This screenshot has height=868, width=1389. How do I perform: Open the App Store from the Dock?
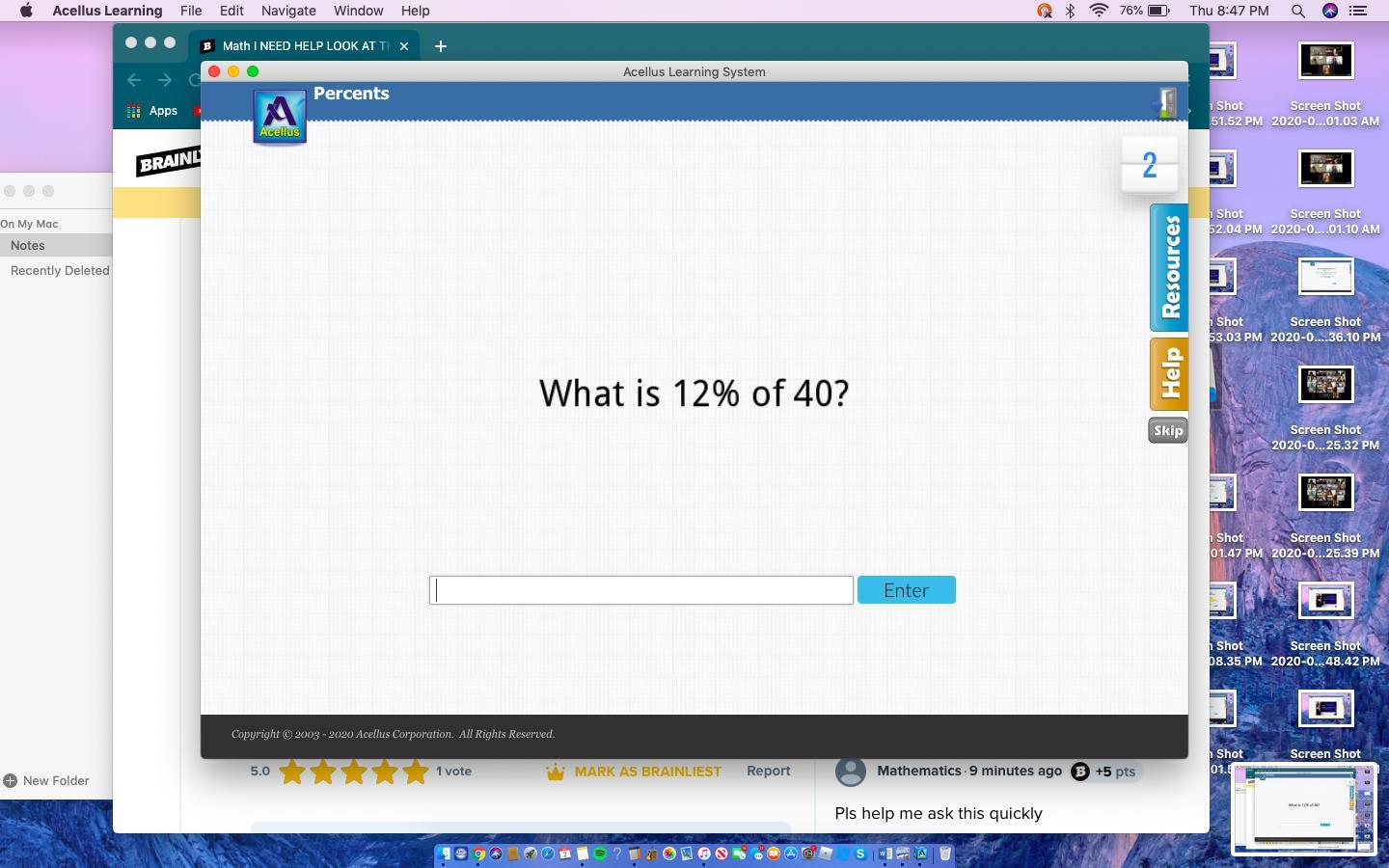click(791, 854)
